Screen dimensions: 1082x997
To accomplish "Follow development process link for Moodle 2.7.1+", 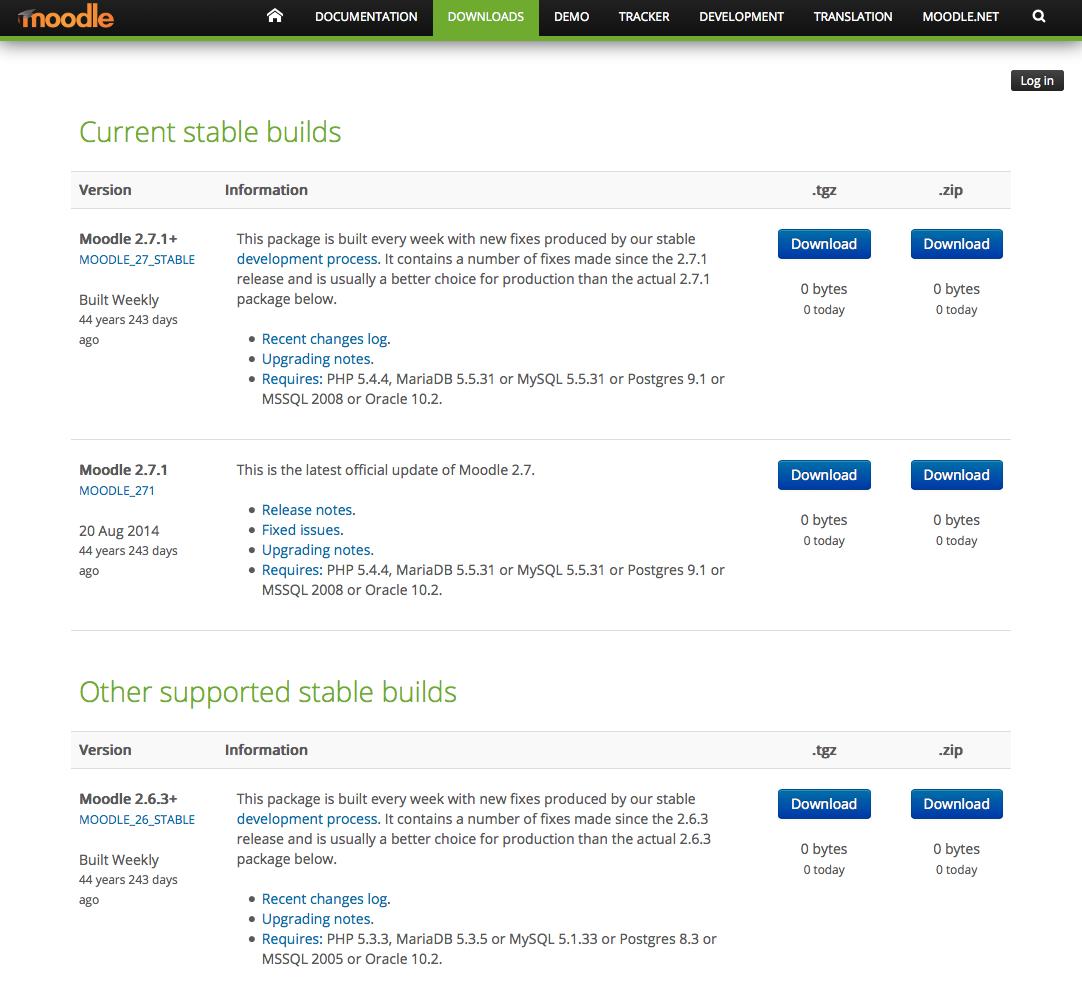I will (x=307, y=259).
